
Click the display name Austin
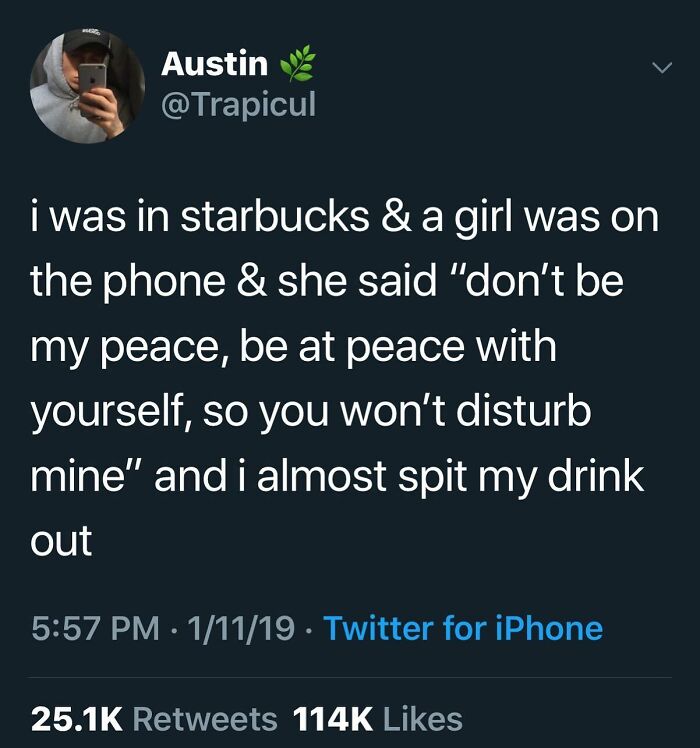214,63
